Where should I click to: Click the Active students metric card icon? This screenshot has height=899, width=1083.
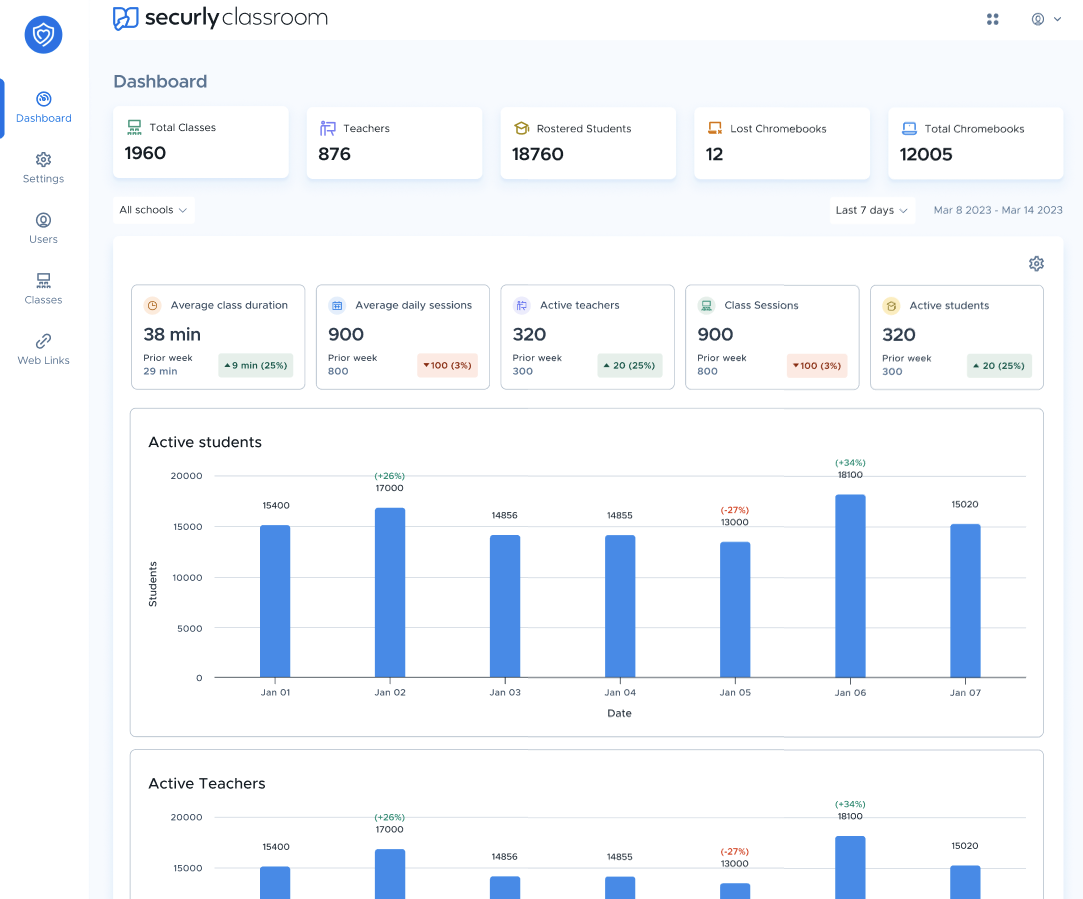tap(891, 306)
